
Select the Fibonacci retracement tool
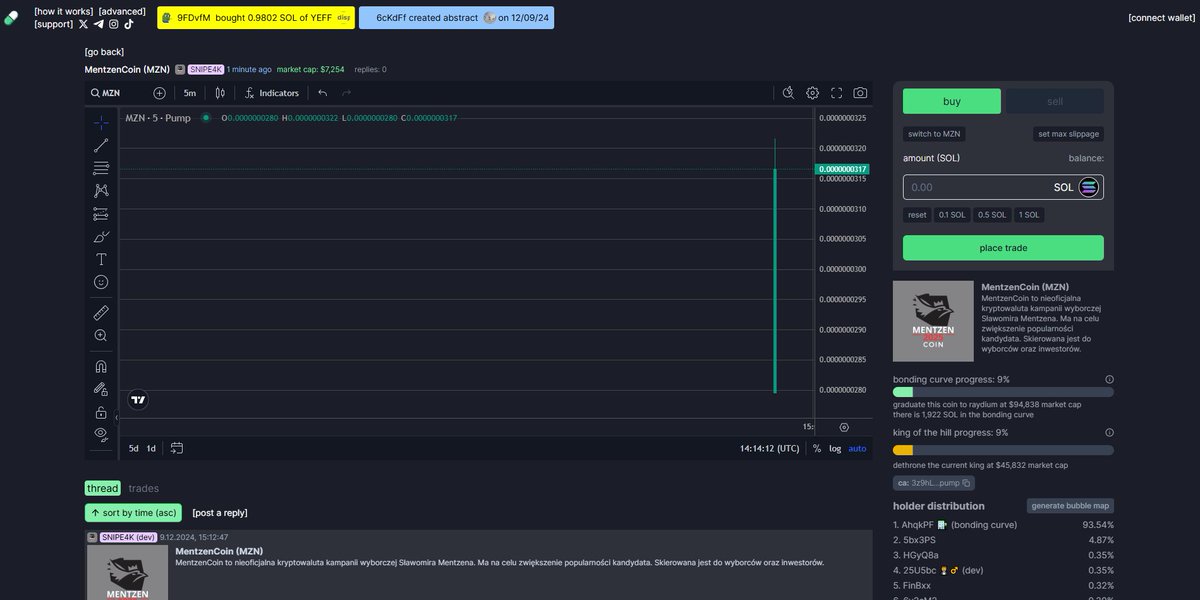pyautogui.click(x=101, y=168)
